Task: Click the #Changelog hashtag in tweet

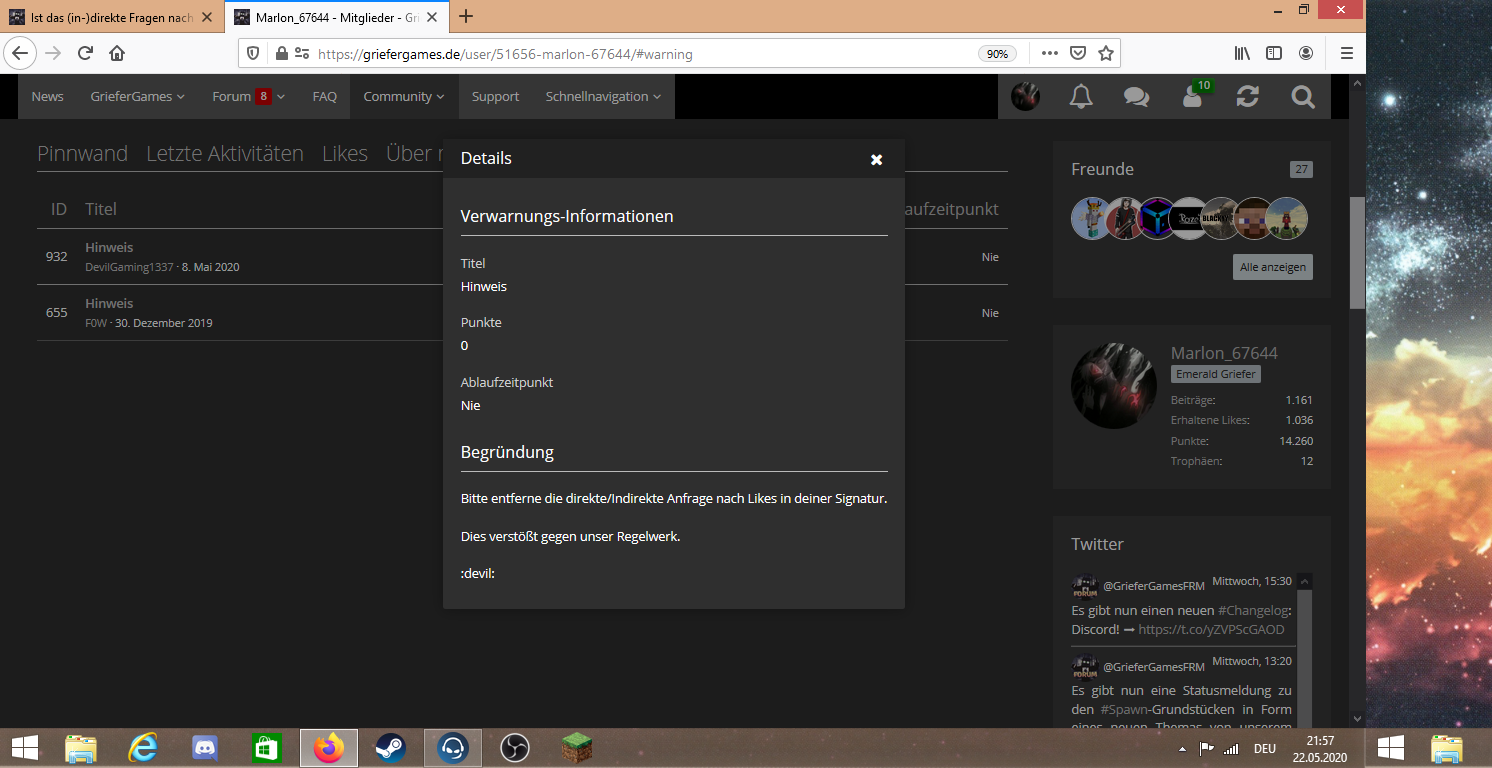Action: [x=1252, y=610]
